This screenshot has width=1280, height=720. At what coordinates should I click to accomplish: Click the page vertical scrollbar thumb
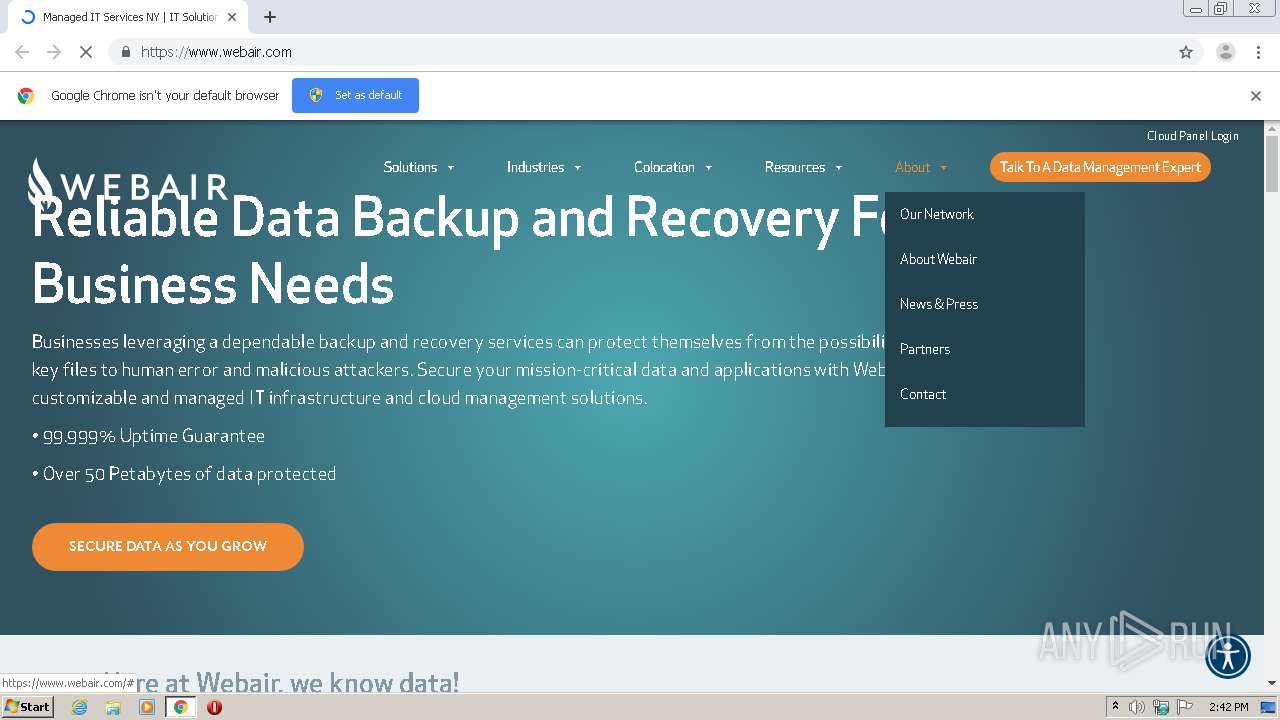click(x=1272, y=163)
